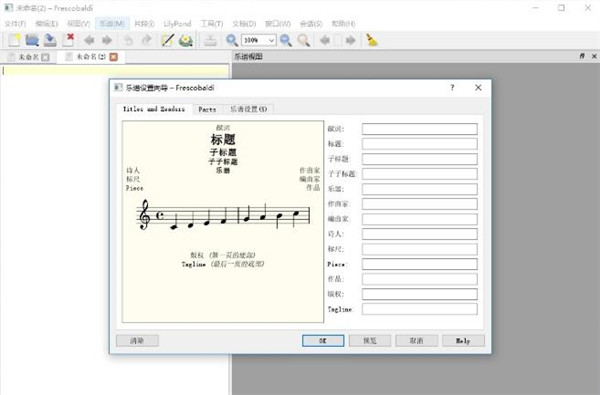Focus the Tagline input field
The image size is (600, 395).
(420, 309)
